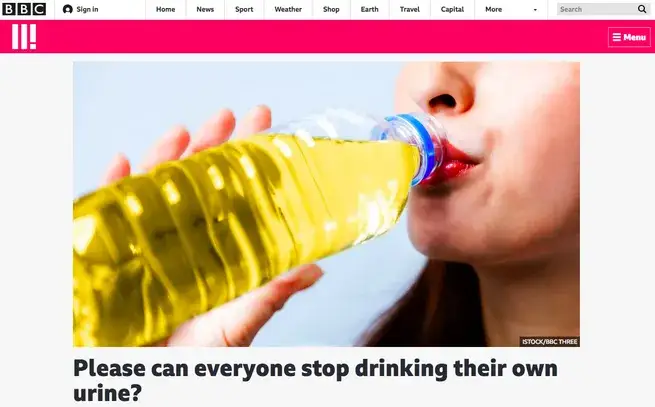Image resolution: width=655 pixels, height=407 pixels.
Task: Expand the More dropdown arrow
Action: pyautogui.click(x=535, y=10)
